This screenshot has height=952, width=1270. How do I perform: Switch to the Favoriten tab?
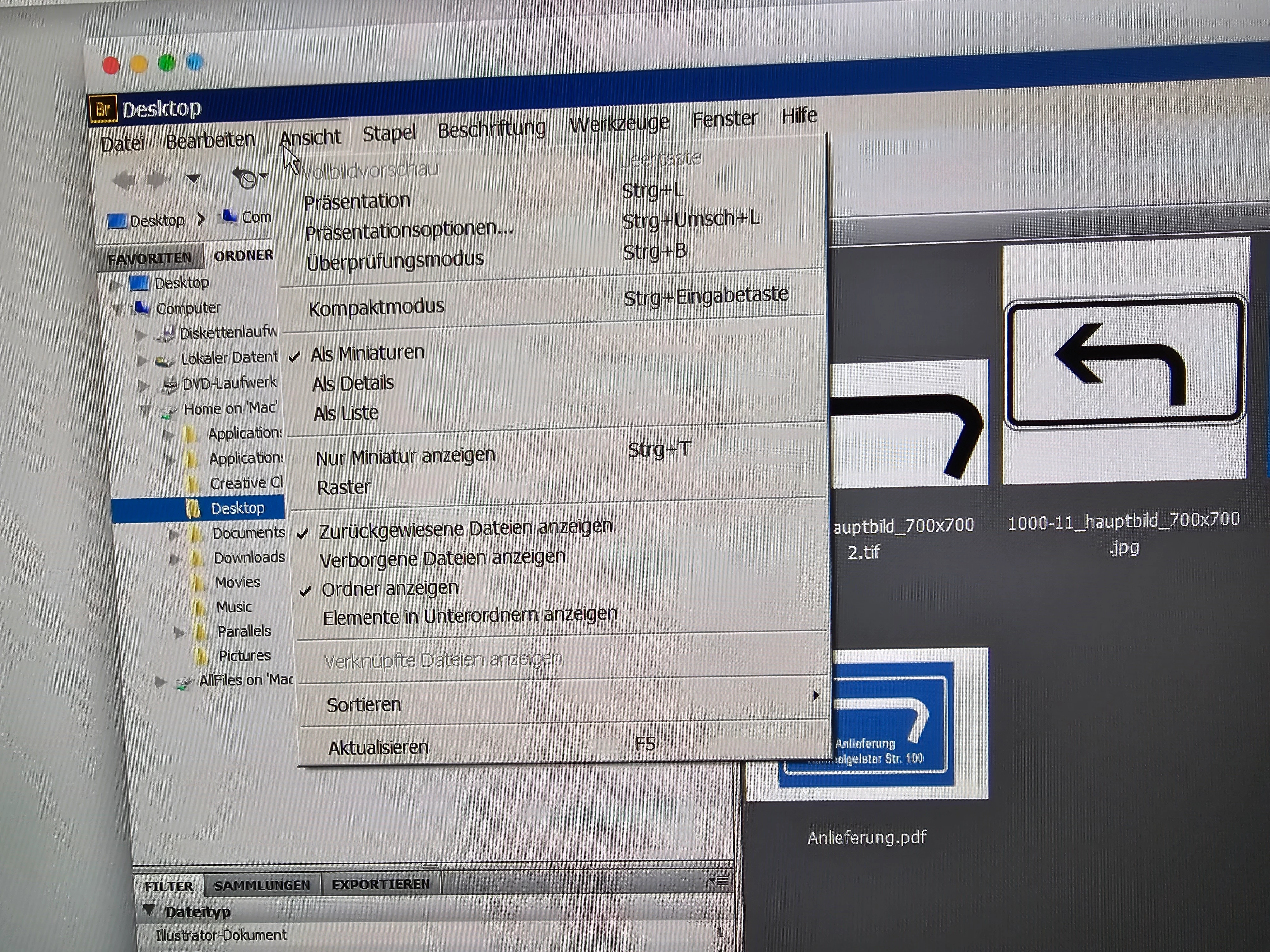(x=149, y=259)
